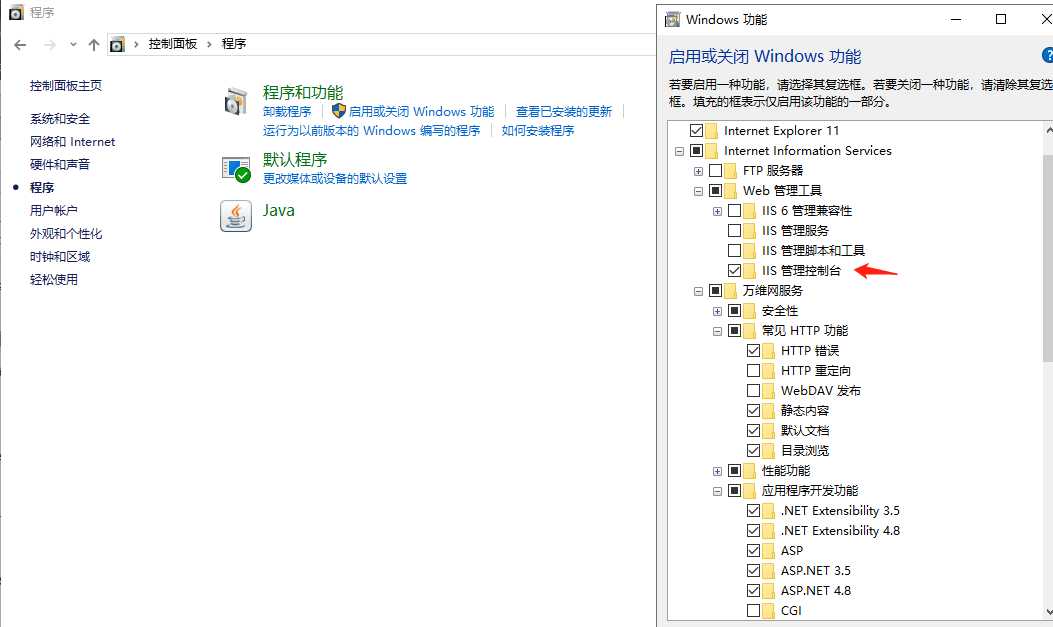Screen dimensions: 1053x627
Task: Click the help icon in Windows 功能 dialog
Action: pyautogui.click(x=1048, y=55)
